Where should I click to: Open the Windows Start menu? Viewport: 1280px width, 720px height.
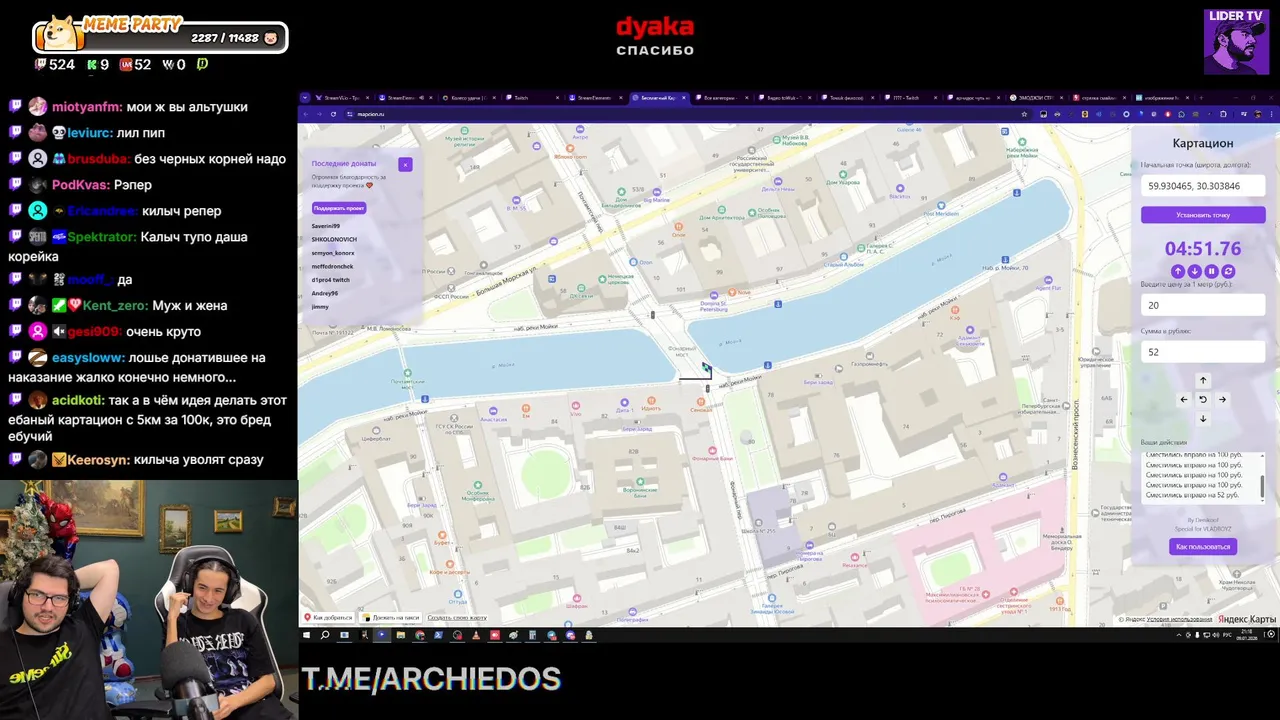[306, 635]
